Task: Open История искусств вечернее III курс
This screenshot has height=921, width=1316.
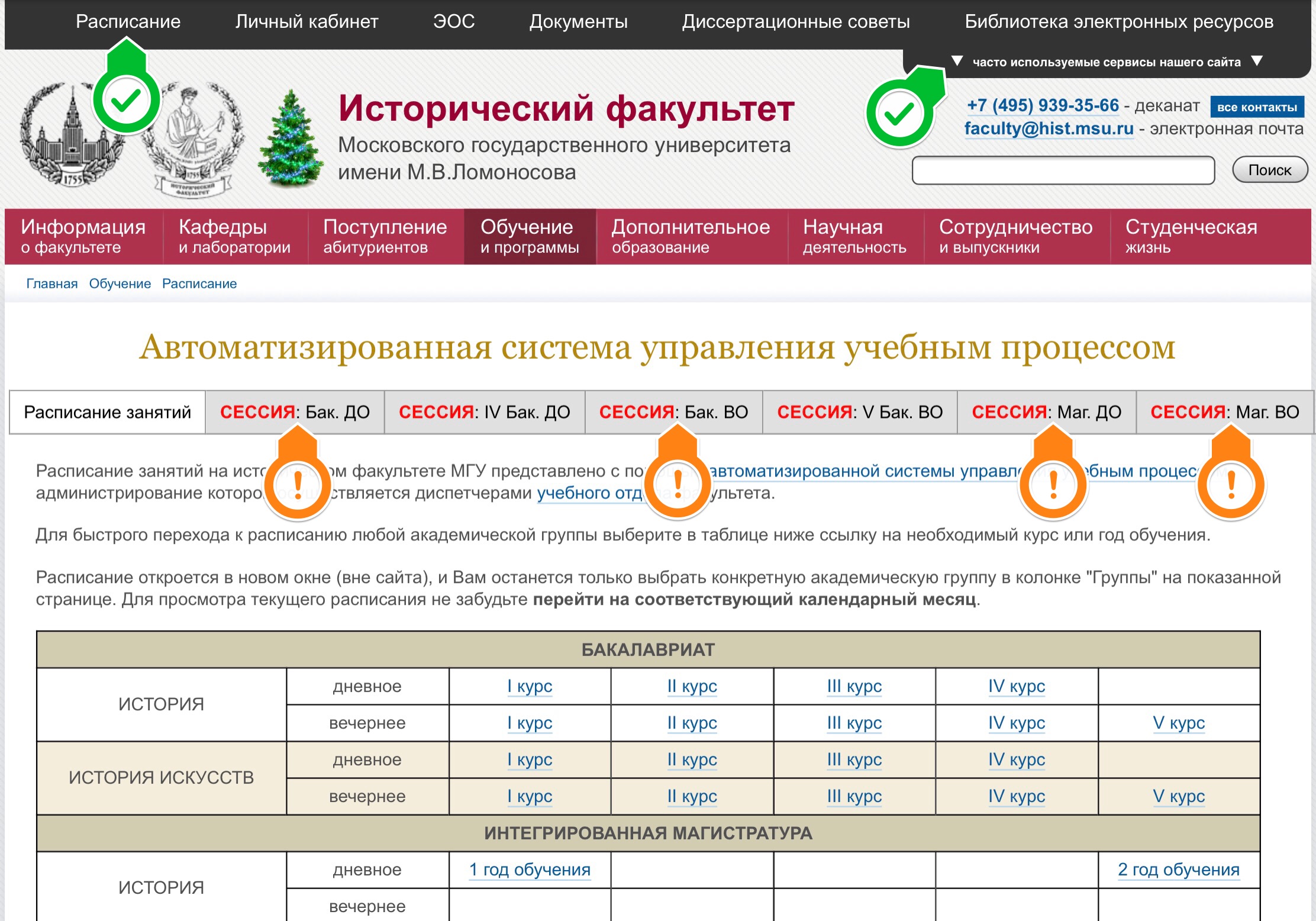Action: pos(854,797)
